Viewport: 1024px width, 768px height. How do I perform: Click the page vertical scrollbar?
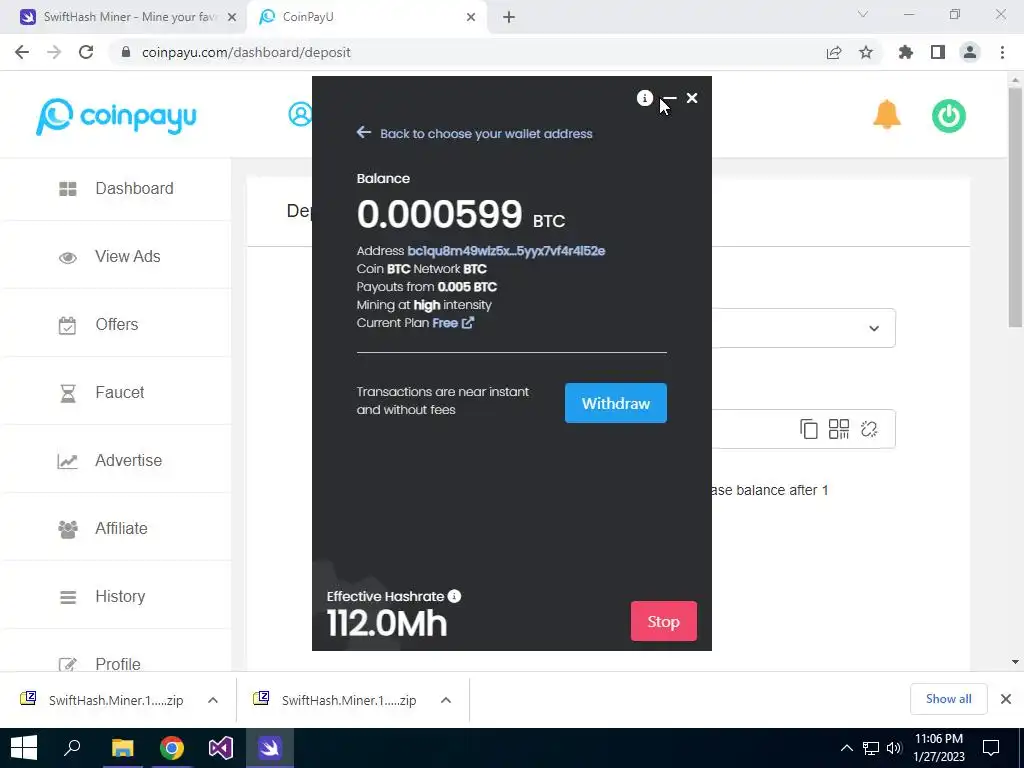tap(1015, 208)
